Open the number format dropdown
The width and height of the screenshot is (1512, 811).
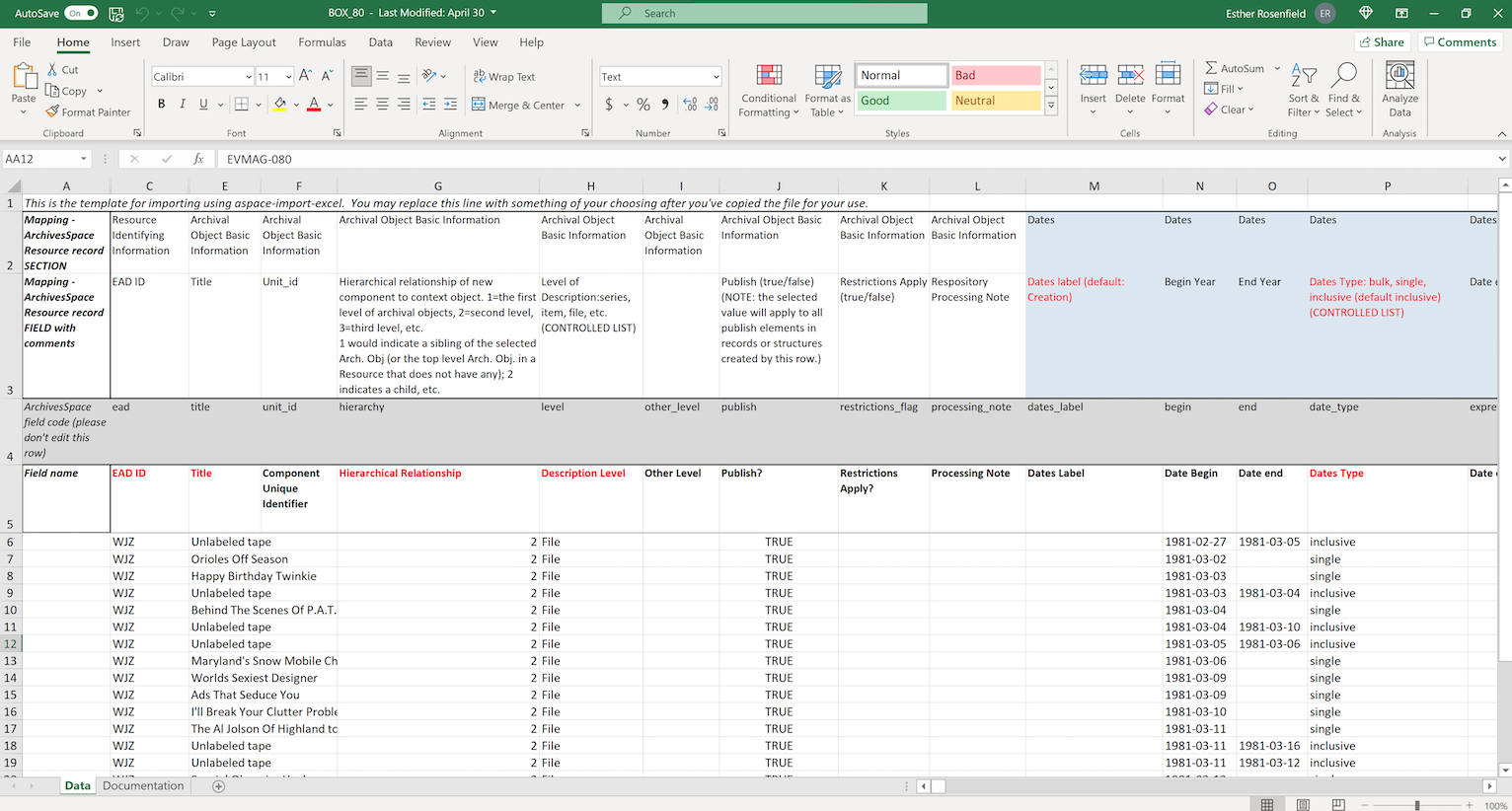[x=716, y=77]
